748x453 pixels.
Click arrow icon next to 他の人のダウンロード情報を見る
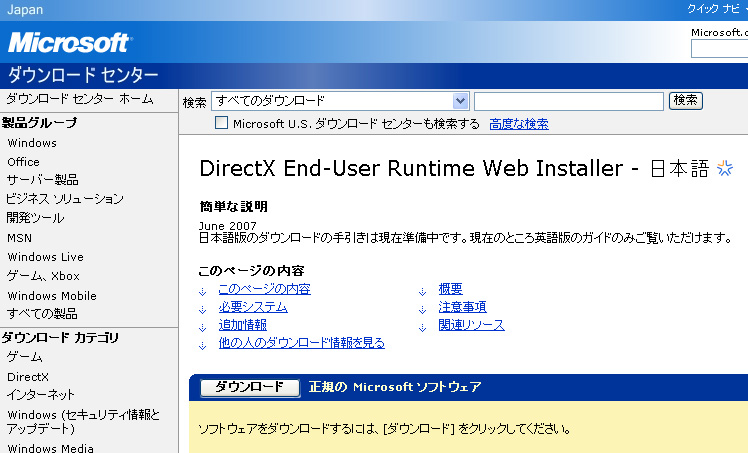203,346
